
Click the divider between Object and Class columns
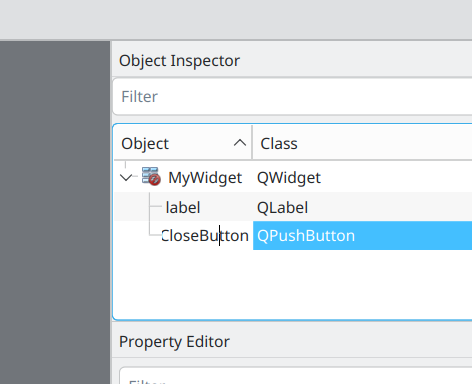[x=252, y=143]
